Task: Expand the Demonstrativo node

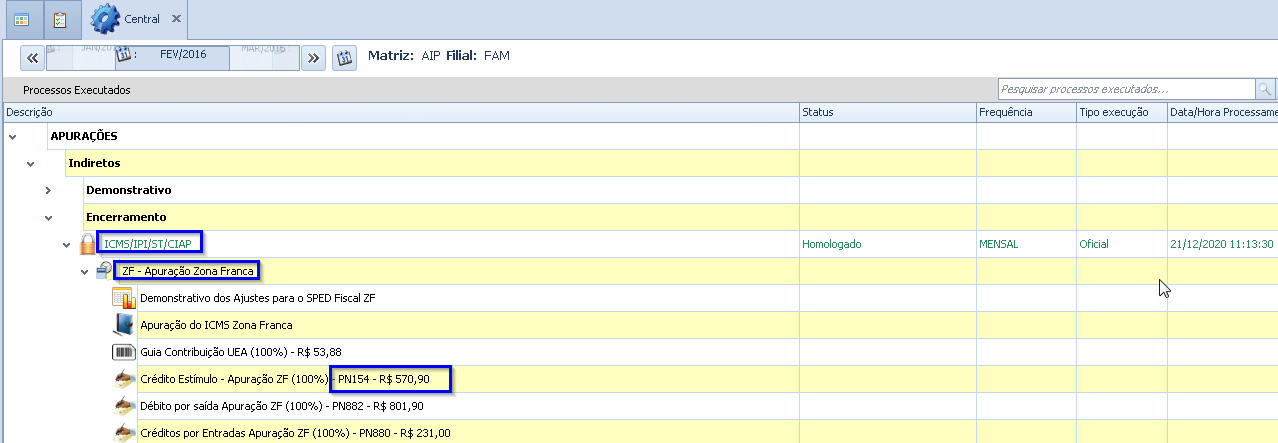Action: pos(48,190)
